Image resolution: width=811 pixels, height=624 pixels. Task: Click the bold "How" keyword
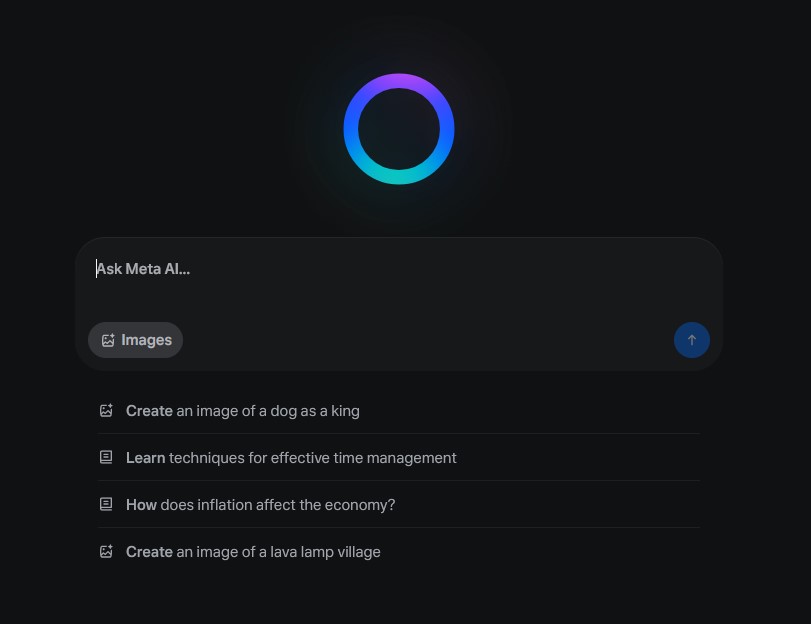coord(141,505)
